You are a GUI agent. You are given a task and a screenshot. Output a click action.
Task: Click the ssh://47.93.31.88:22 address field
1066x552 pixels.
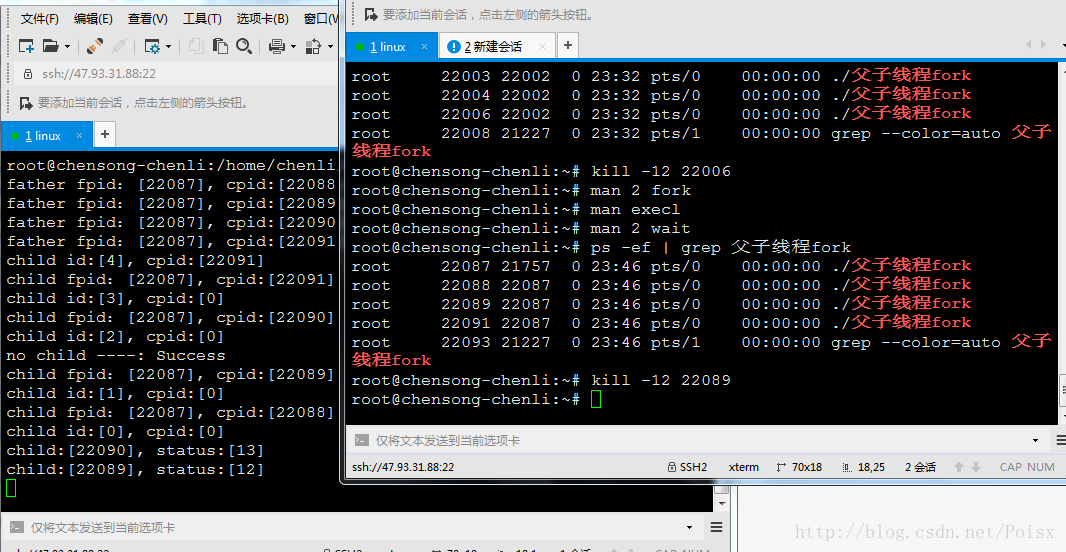[x=175, y=73]
